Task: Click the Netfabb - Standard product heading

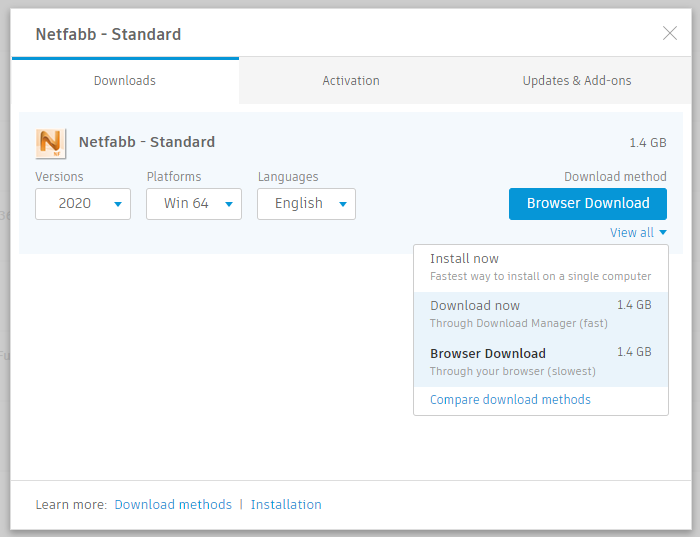Action: [x=147, y=142]
